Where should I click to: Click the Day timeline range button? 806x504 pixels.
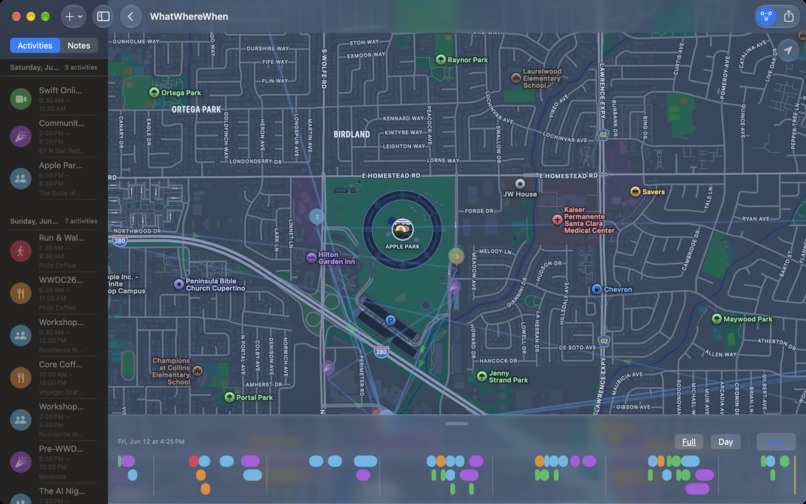[725, 442]
